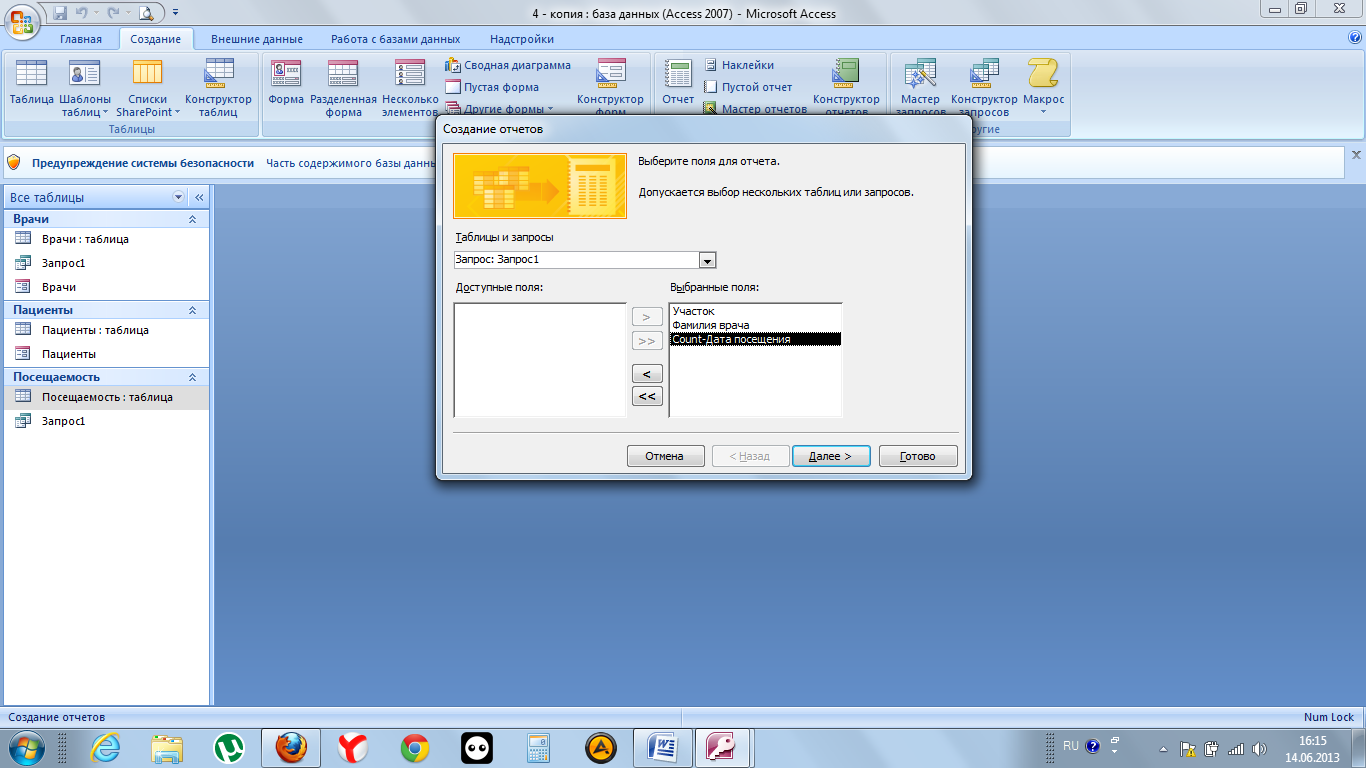Open uTorrent from the taskbar
The height and width of the screenshot is (768, 1366).
229,747
